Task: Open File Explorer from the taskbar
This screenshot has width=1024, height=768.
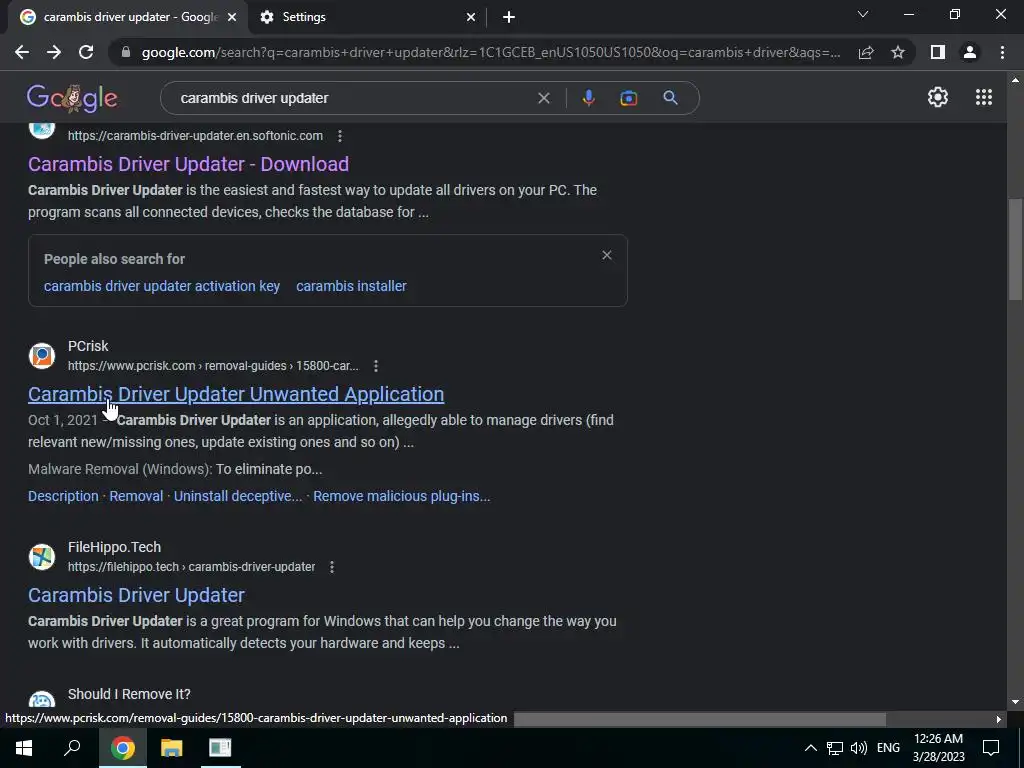Action: [171, 748]
